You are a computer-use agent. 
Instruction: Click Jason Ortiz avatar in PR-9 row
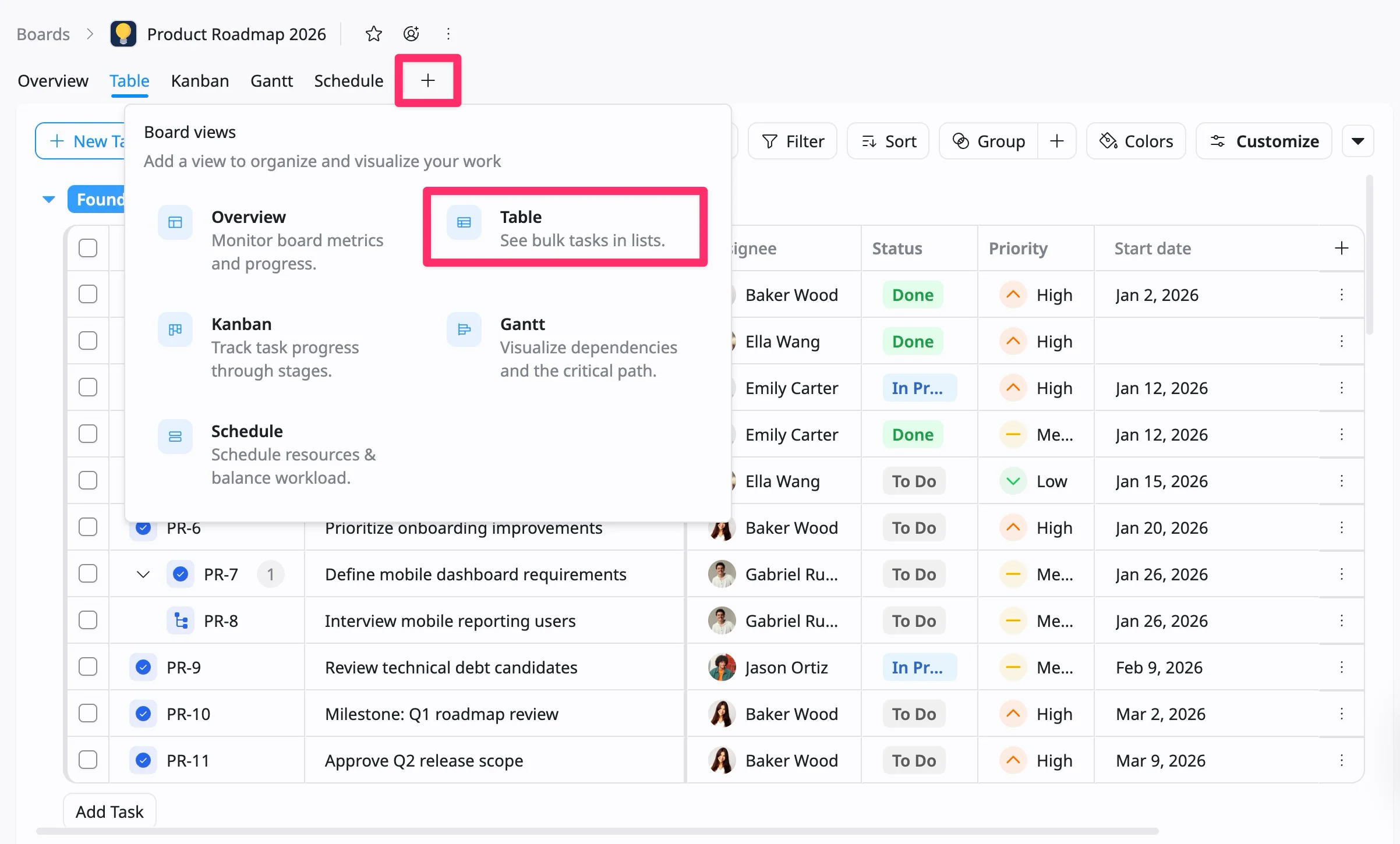coord(722,667)
